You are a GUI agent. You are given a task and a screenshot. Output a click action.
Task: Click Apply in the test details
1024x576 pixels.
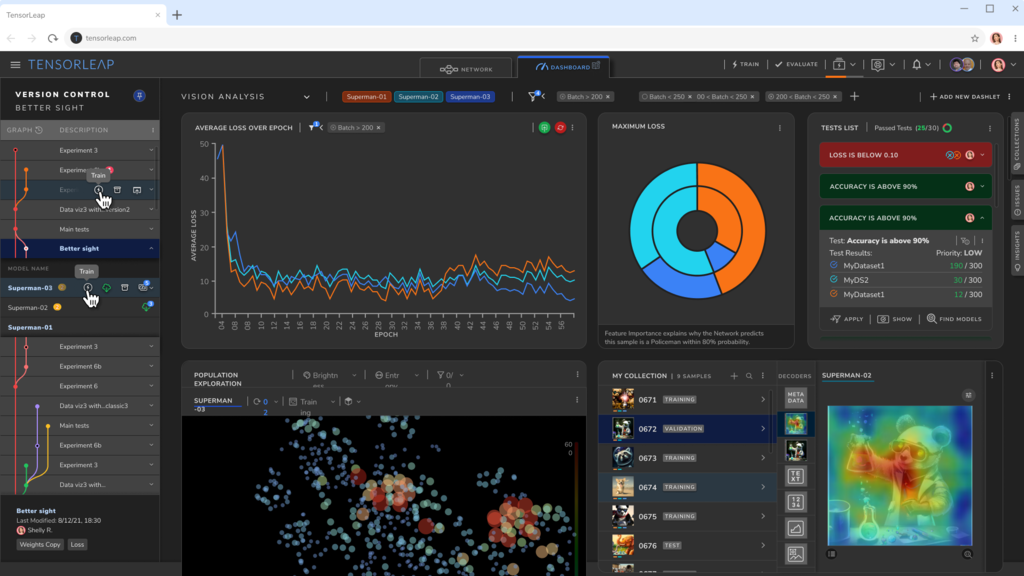coord(846,319)
